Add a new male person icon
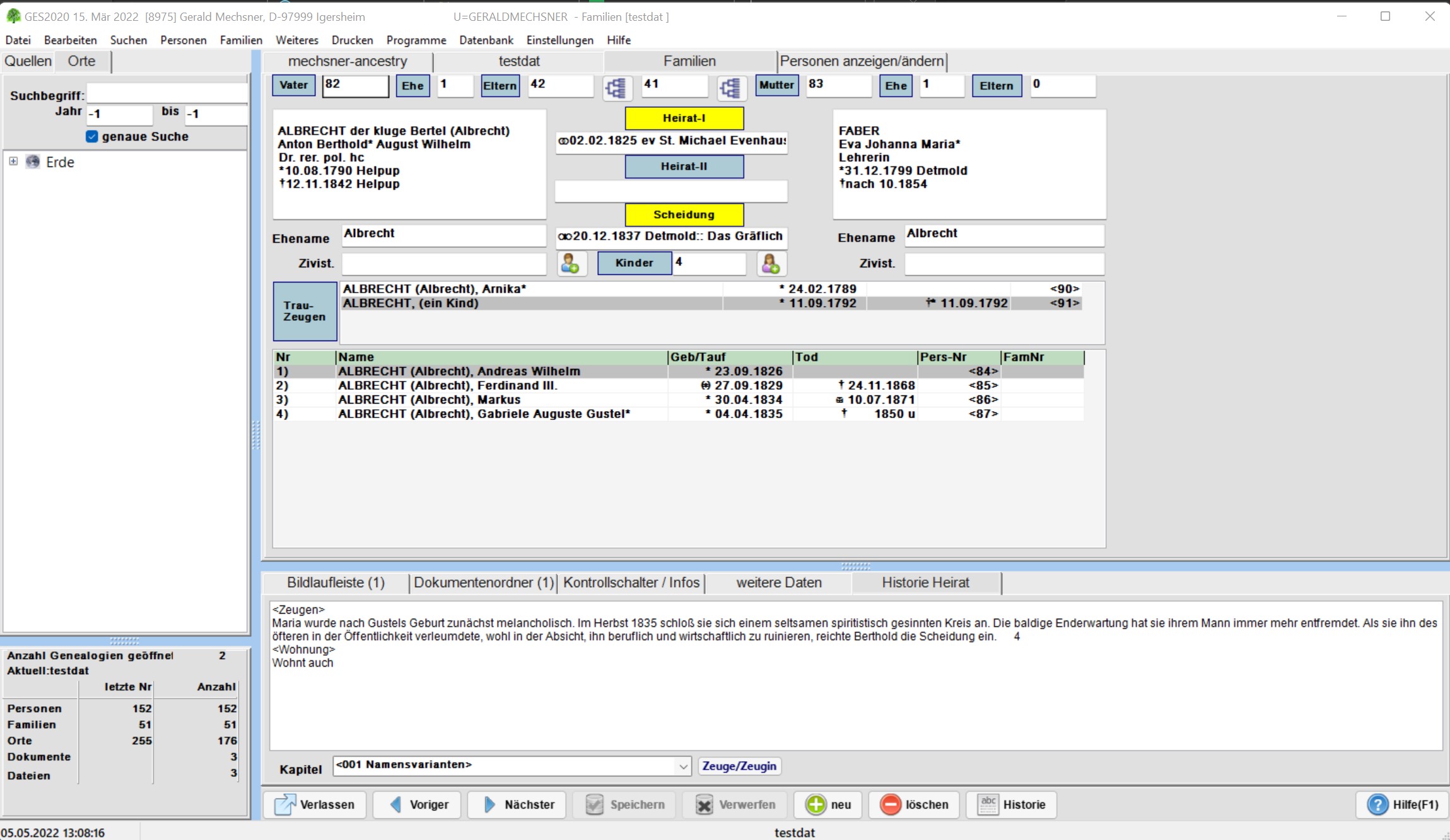Screen dimensions: 1450x840 (x=571, y=263)
